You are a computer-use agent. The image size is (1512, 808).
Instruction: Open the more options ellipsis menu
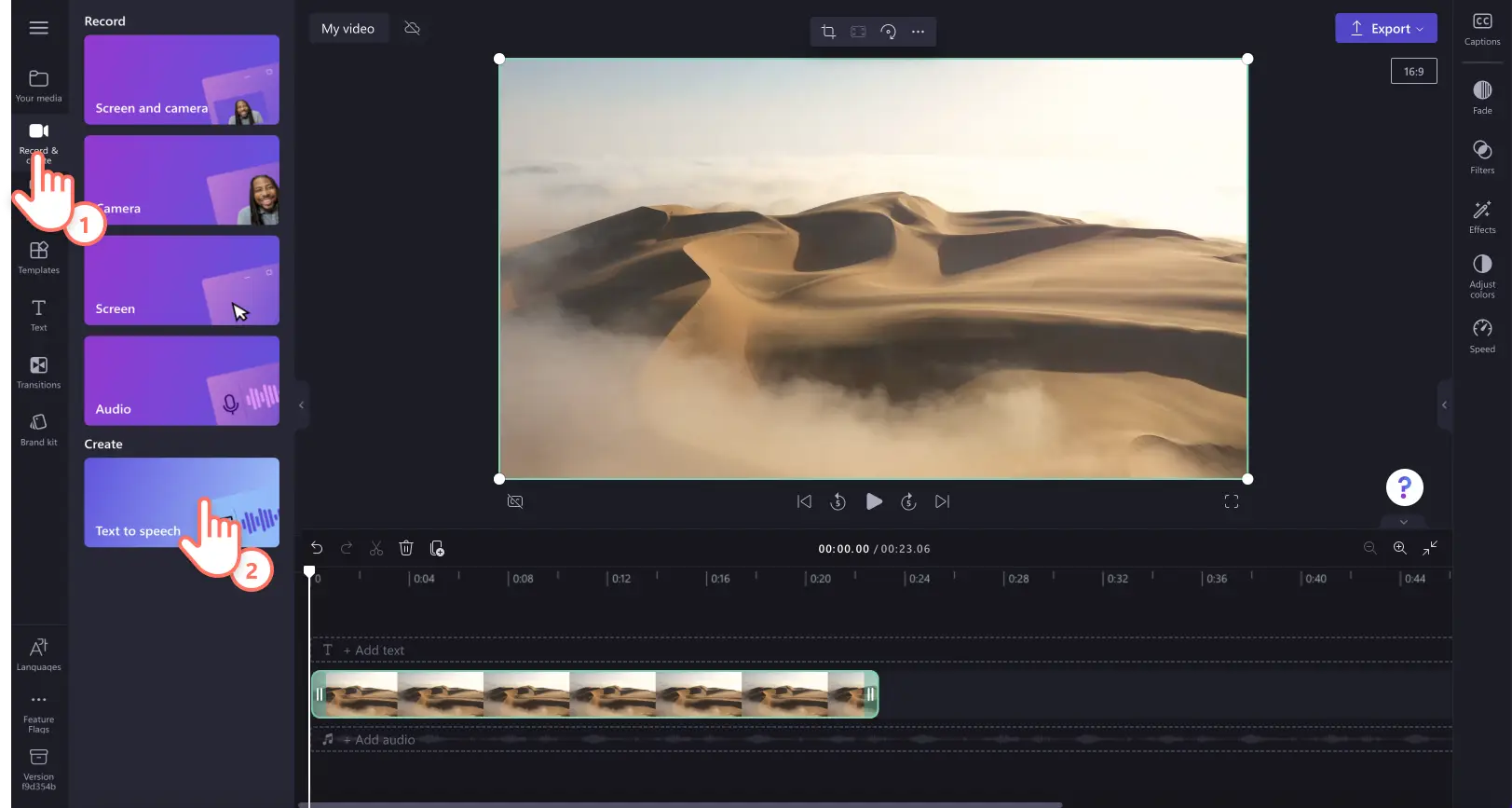tap(918, 32)
